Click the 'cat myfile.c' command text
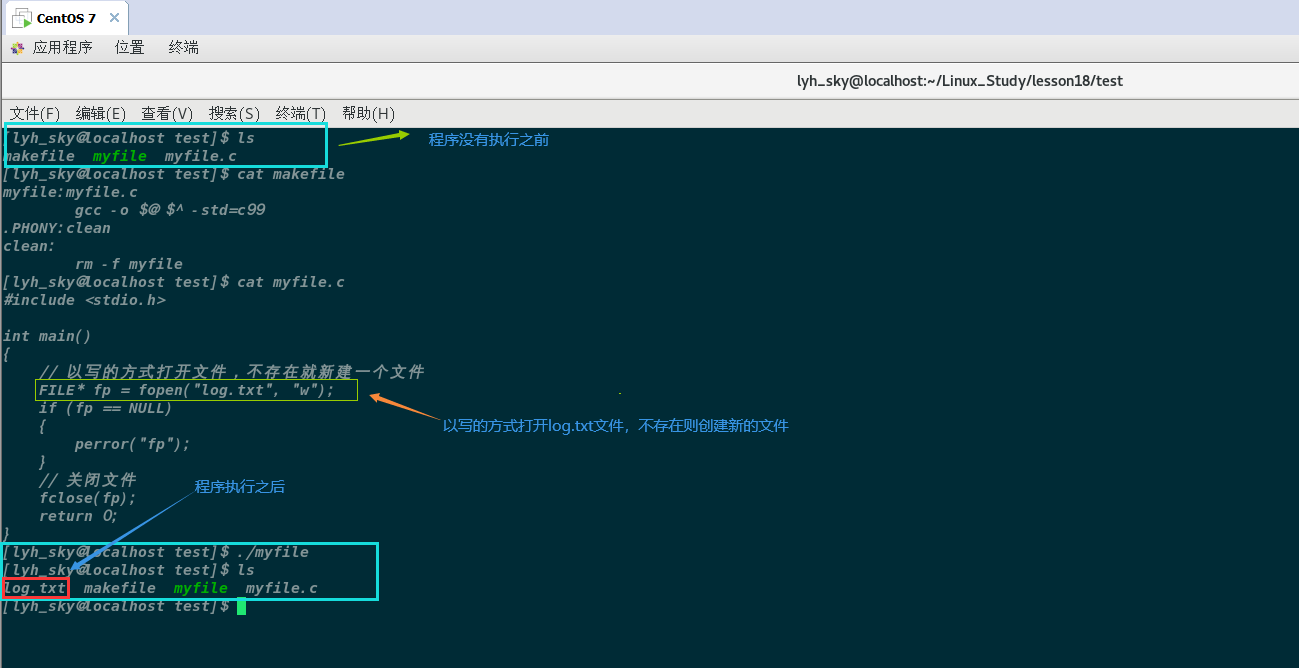Image resolution: width=1299 pixels, height=668 pixels. [x=291, y=282]
